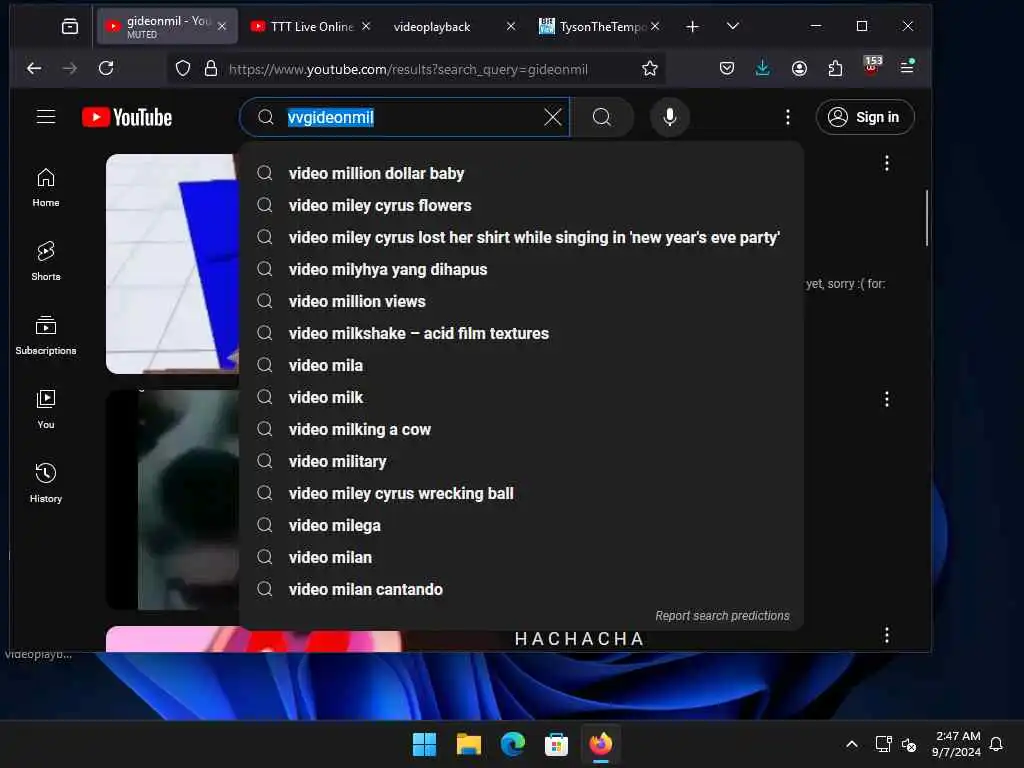This screenshot has width=1024, height=768.
Task: Open a new browser tab
Action: 692,26
